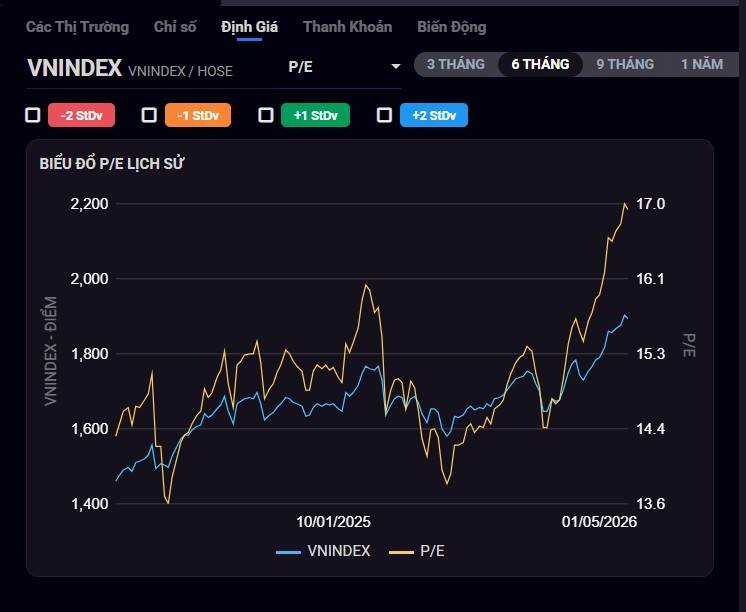Switch to 9 THÁNG time range

click(625, 64)
